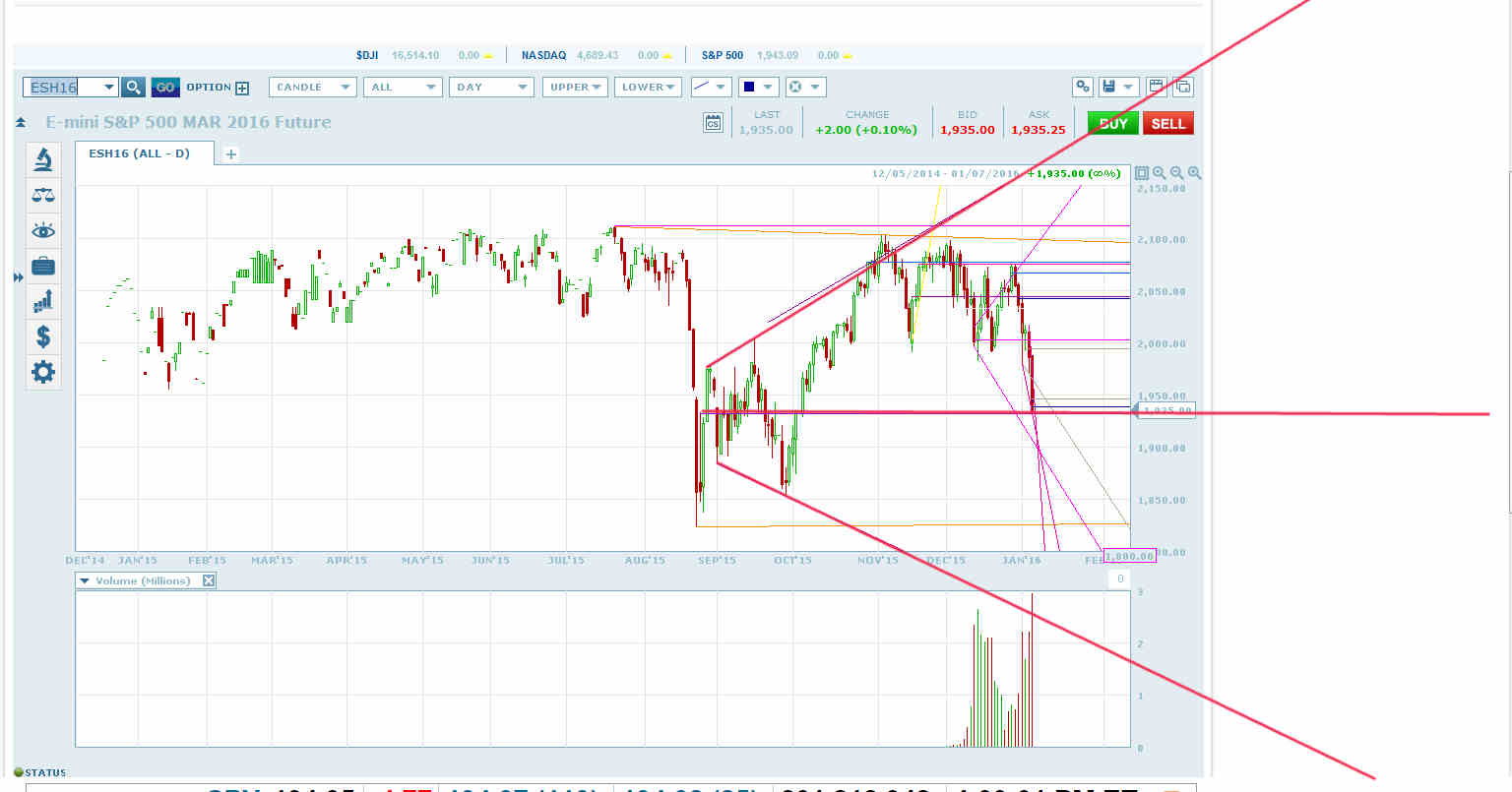This screenshot has height=792, width=1512.
Task: Click the CHANGE value +2.00 (+0.10%)
Action: [x=866, y=130]
